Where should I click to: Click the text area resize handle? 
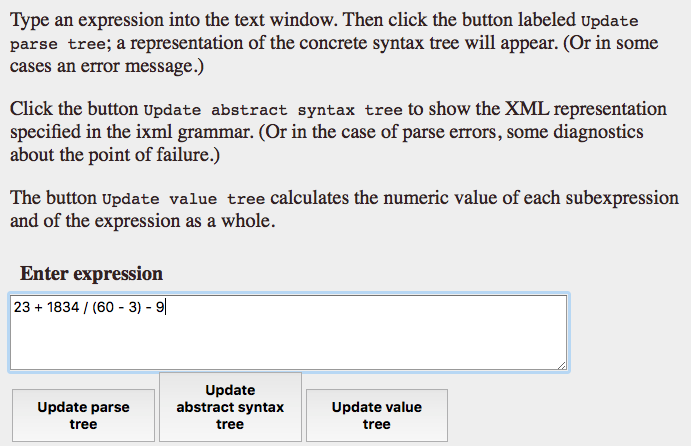pos(561,365)
